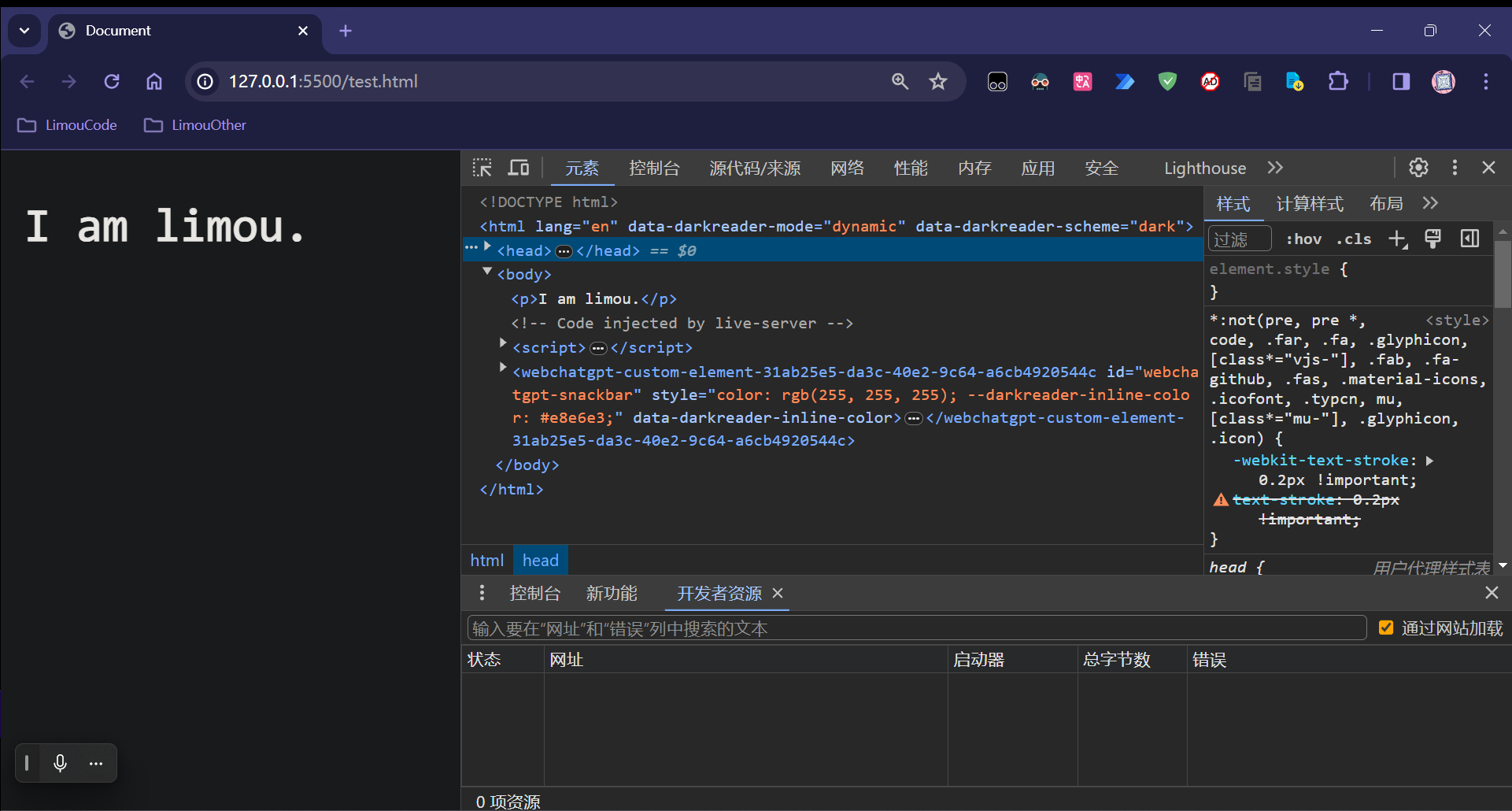Open the LimouCode bookmark folder
The width and height of the screenshot is (1512, 811).
point(68,125)
